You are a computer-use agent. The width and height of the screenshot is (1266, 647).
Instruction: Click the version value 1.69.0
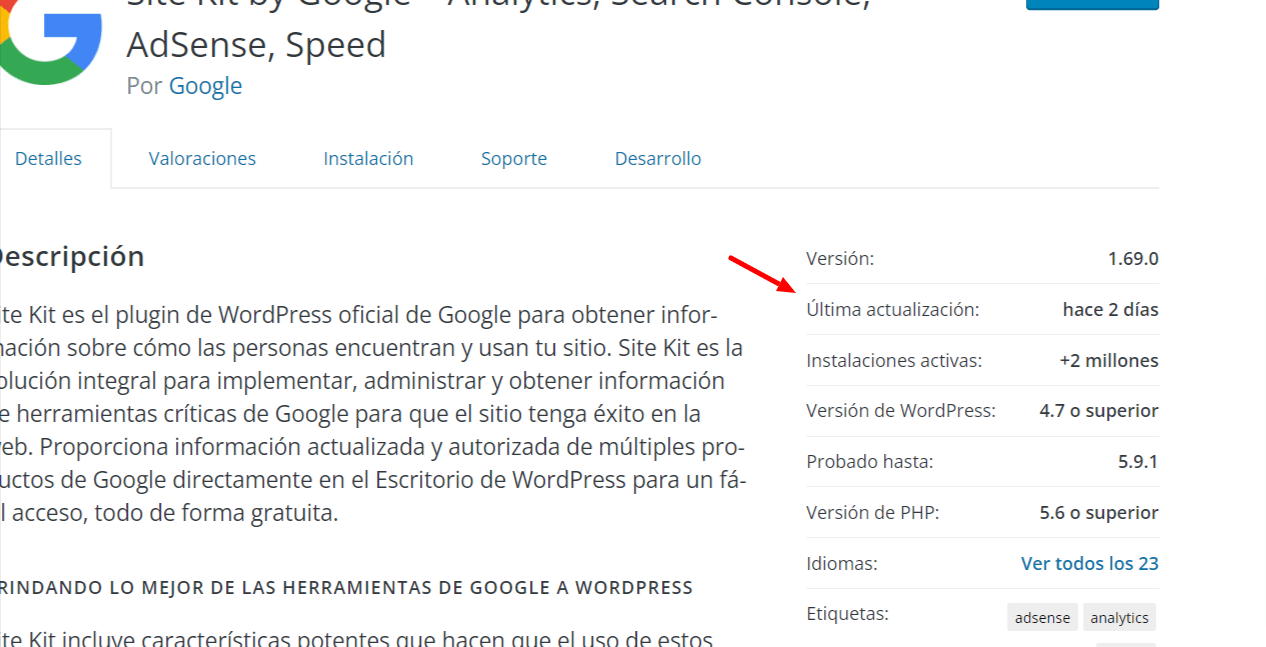coord(1133,258)
